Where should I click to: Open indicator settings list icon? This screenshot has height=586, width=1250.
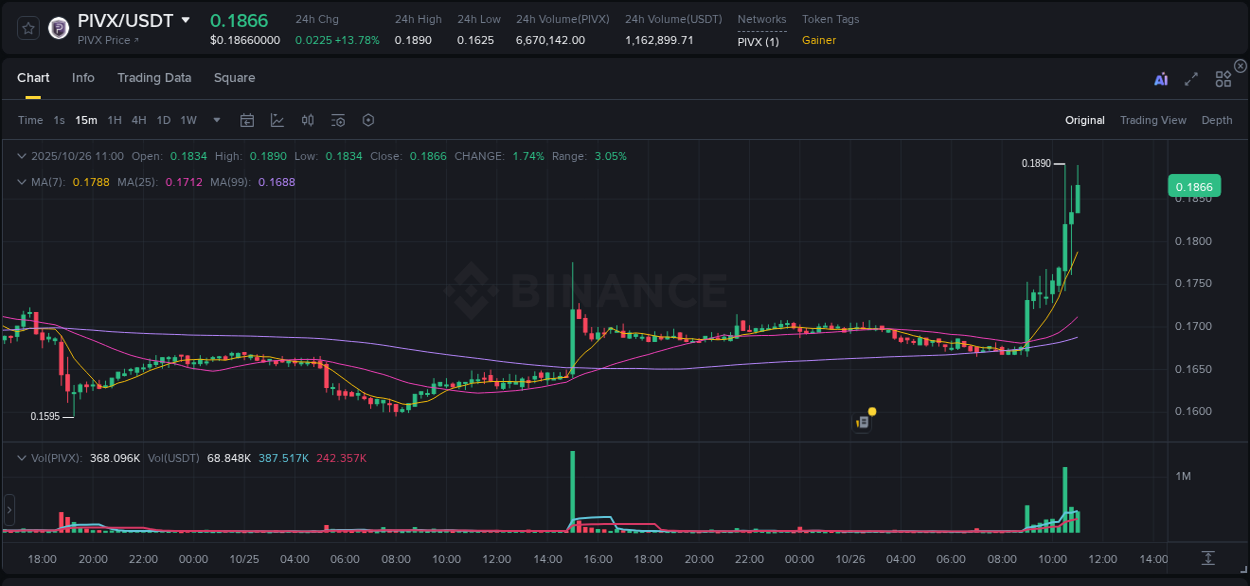click(337, 119)
